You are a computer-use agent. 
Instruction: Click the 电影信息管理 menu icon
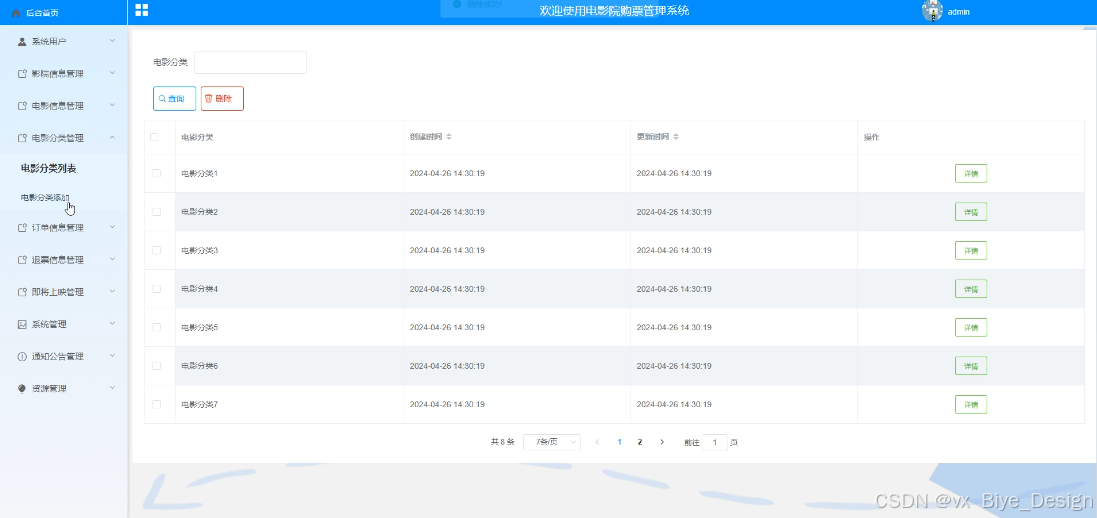(x=22, y=106)
